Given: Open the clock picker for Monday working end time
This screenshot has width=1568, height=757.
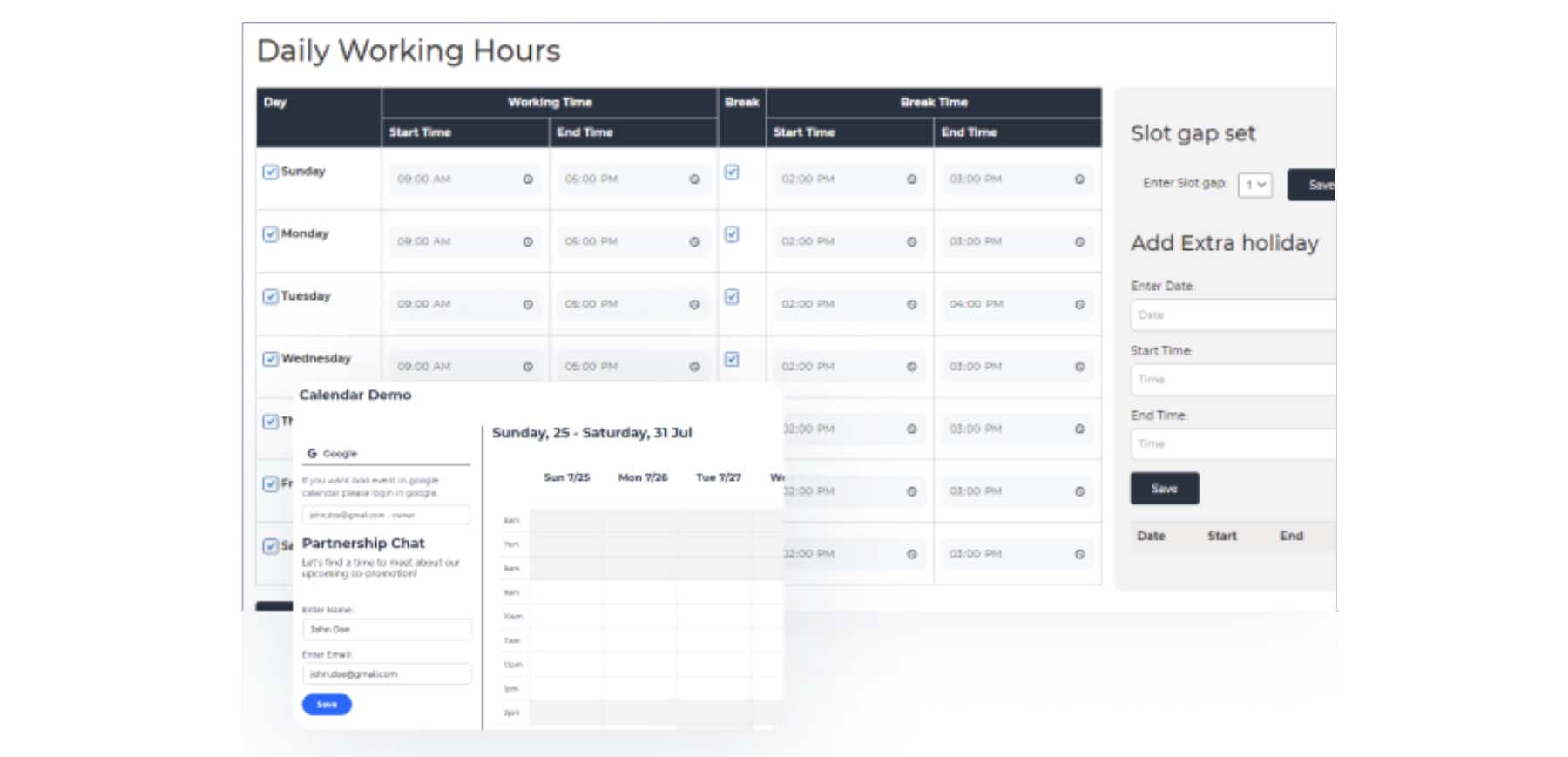Looking at the screenshot, I should pos(694,242).
